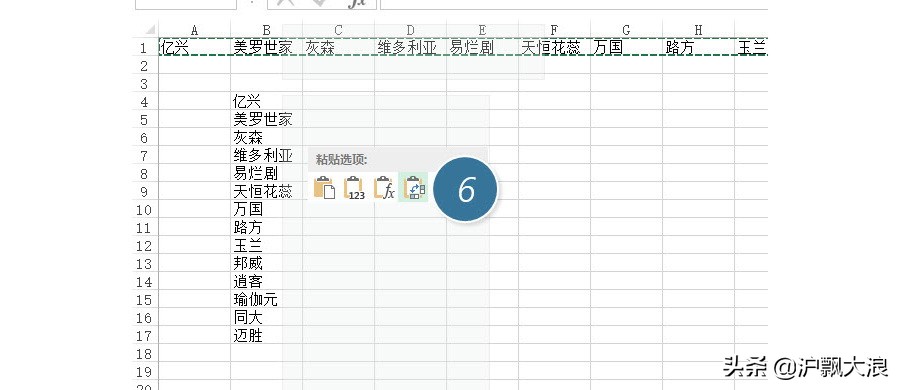Click cell D1 containing 维多利亚
The height and width of the screenshot is (390, 900).
410,47
